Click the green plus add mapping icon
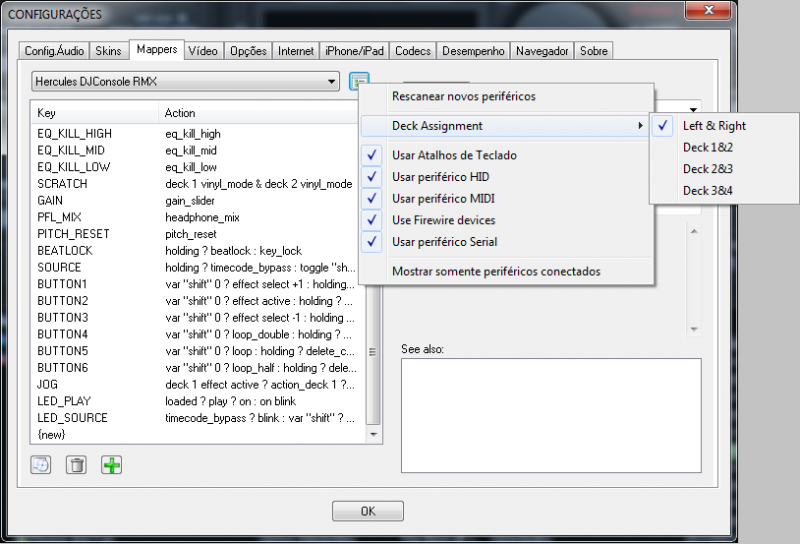 111,465
